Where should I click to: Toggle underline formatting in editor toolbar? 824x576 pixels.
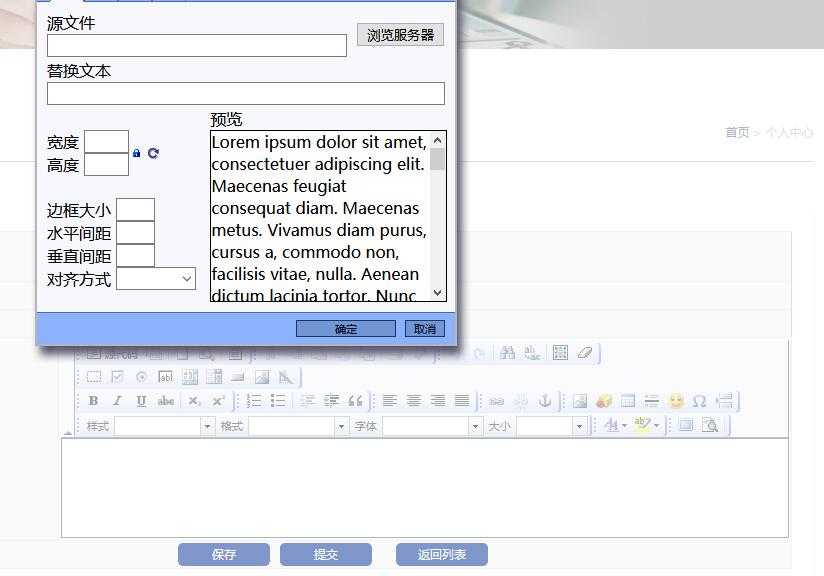pyautogui.click(x=141, y=401)
